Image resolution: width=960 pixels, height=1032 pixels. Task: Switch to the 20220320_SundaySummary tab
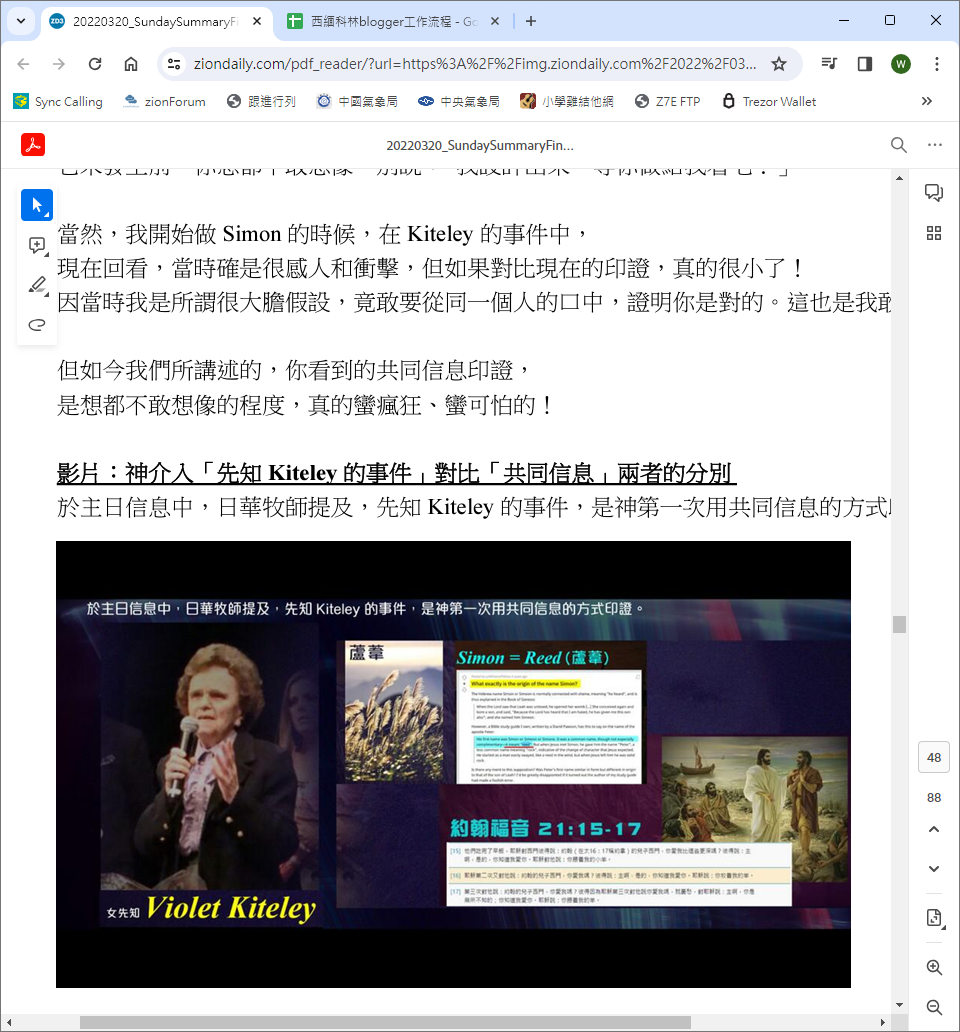(156, 21)
